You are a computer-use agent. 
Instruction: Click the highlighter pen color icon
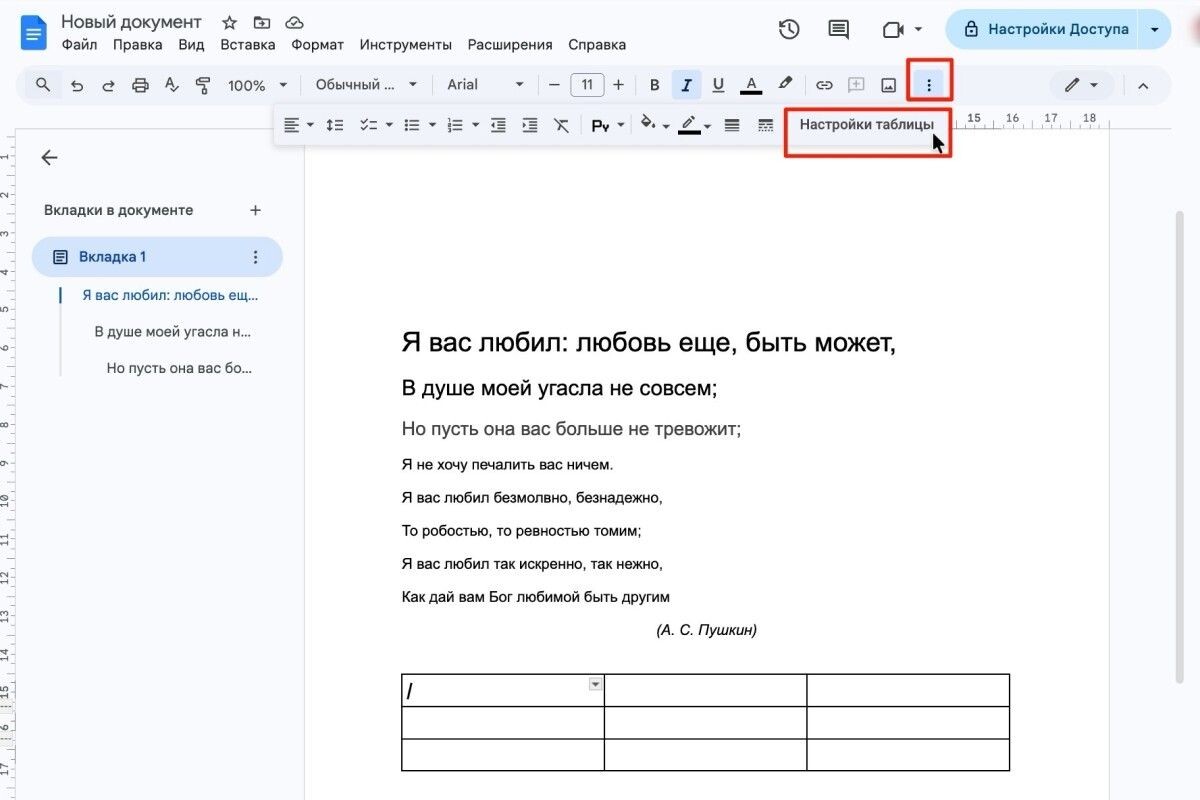tap(786, 85)
